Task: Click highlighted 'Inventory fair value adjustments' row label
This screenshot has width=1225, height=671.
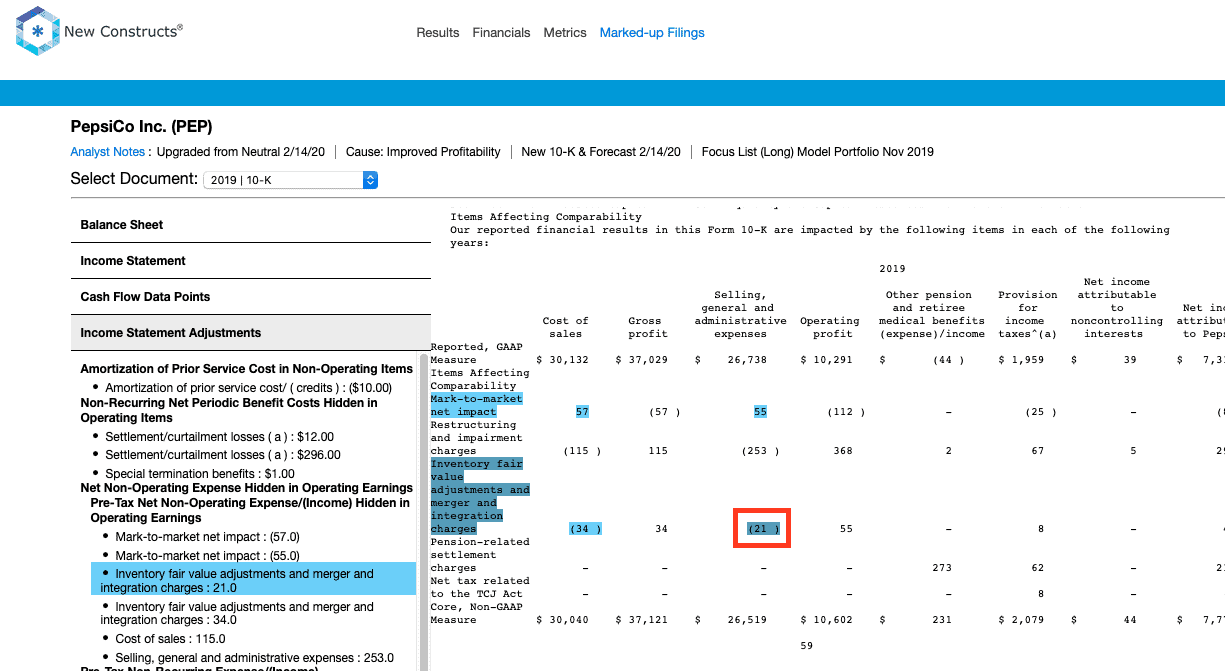Action: tap(480, 496)
